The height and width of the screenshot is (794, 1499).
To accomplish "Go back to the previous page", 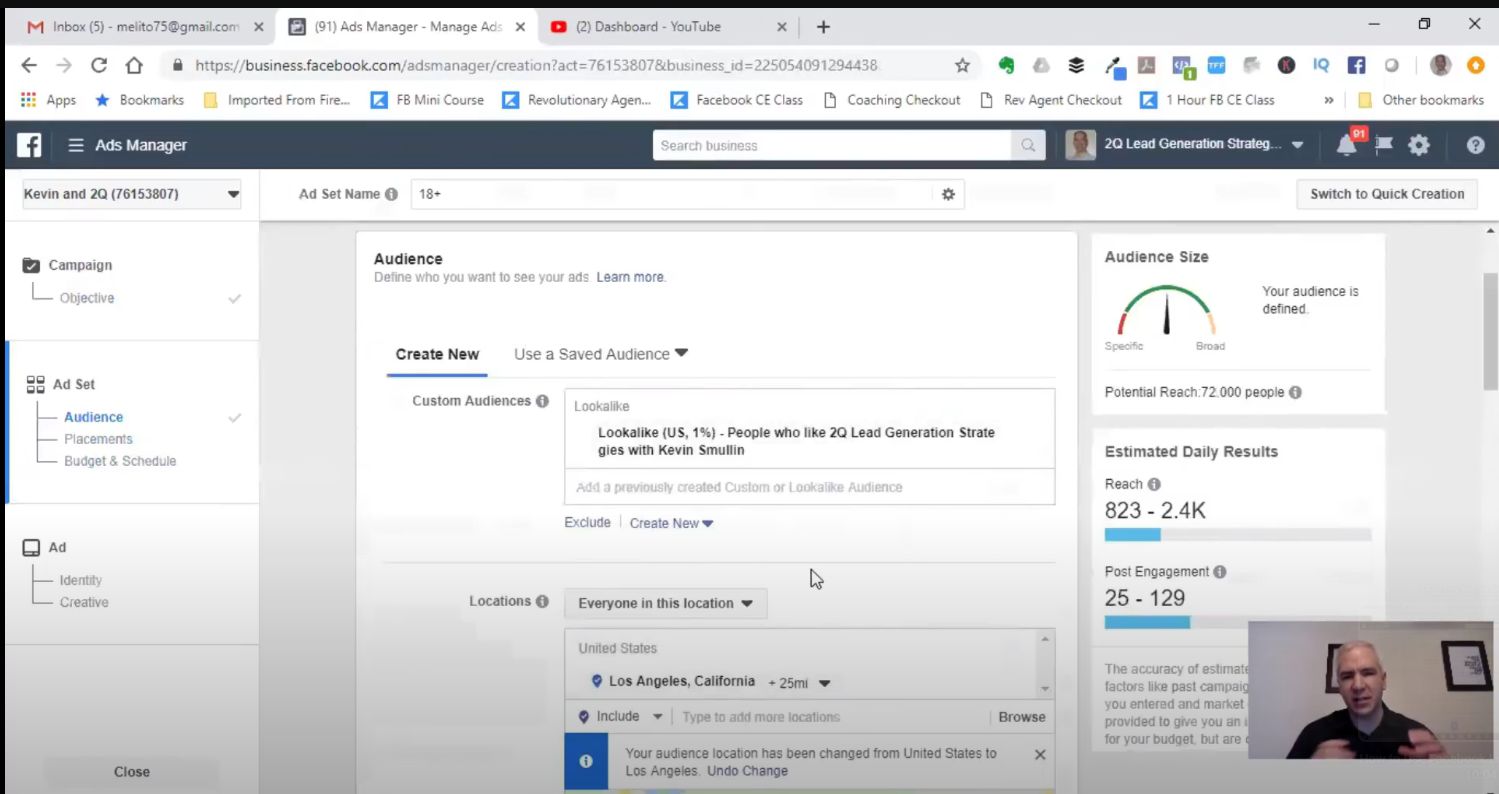I will 29,65.
